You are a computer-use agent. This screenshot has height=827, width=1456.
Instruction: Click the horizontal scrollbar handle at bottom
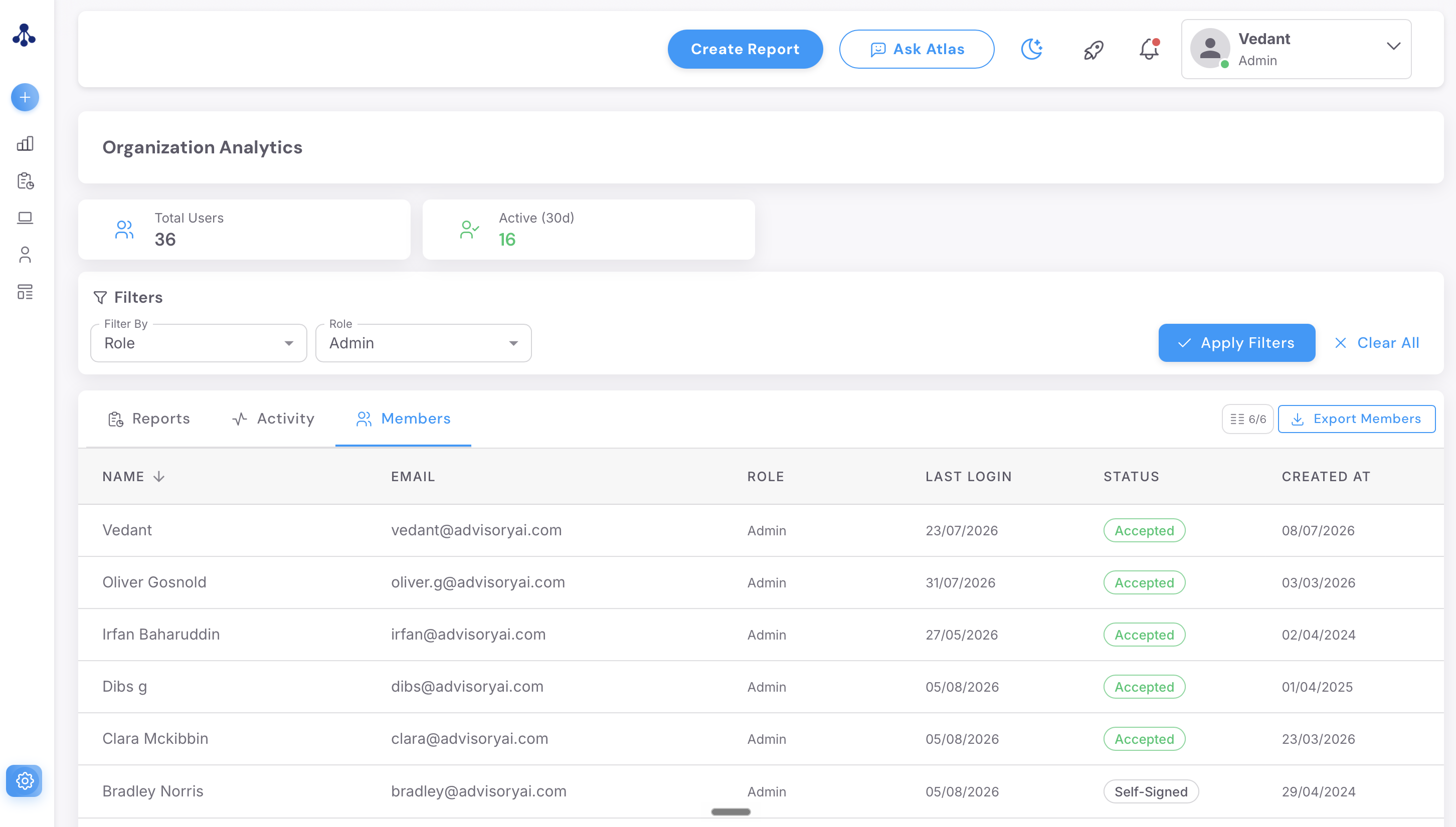click(x=731, y=811)
